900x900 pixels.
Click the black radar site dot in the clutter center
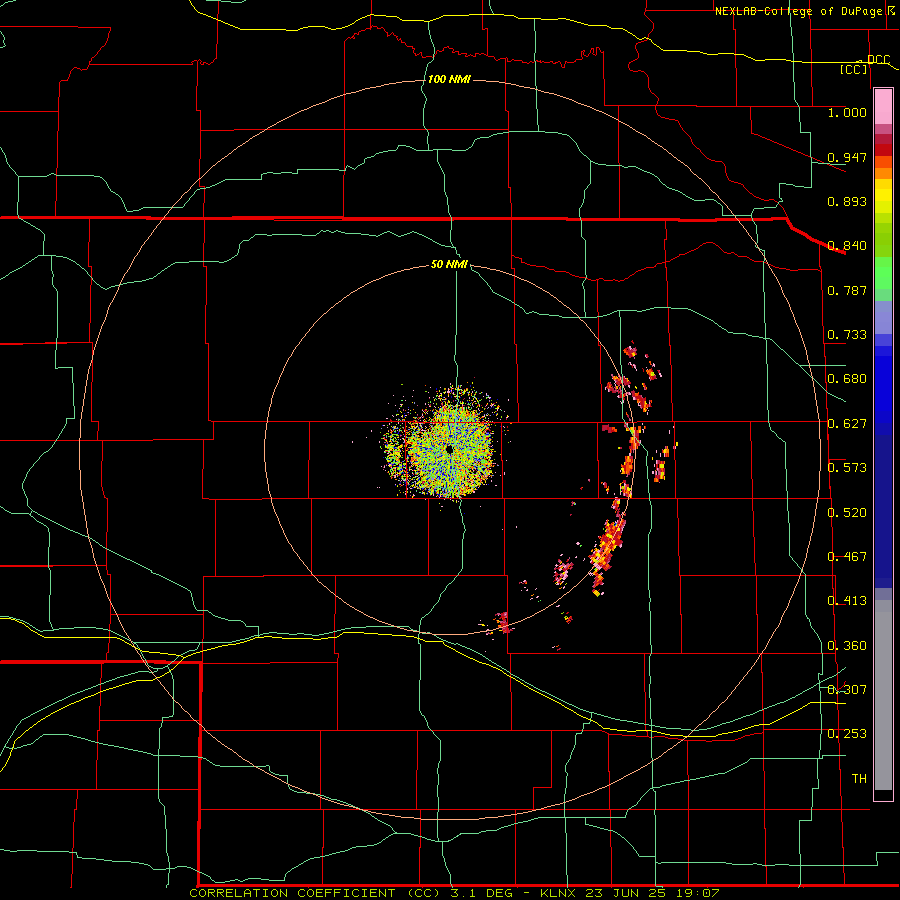click(x=449, y=449)
